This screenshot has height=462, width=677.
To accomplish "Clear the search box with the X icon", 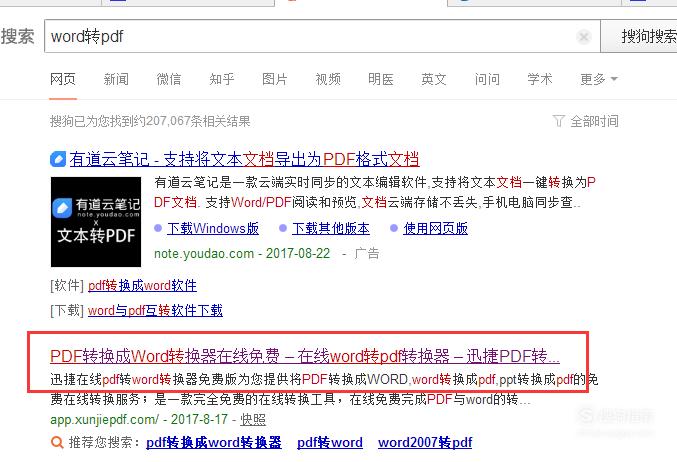I will (584, 37).
